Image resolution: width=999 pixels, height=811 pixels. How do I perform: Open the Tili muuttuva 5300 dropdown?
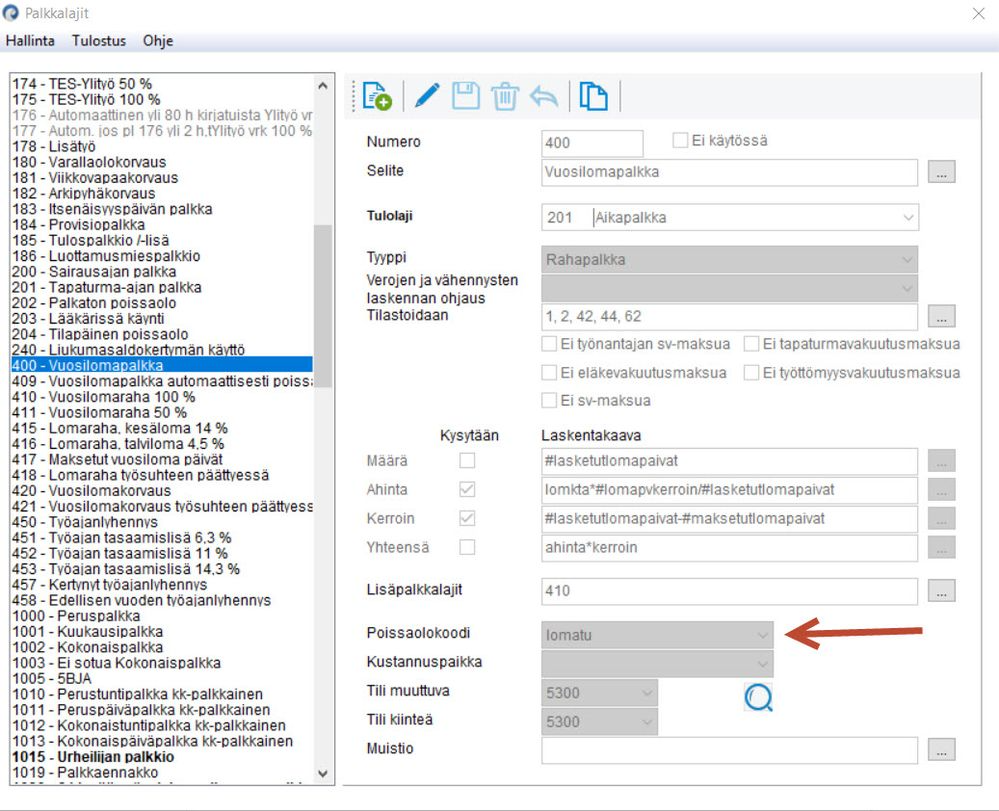tap(600, 693)
